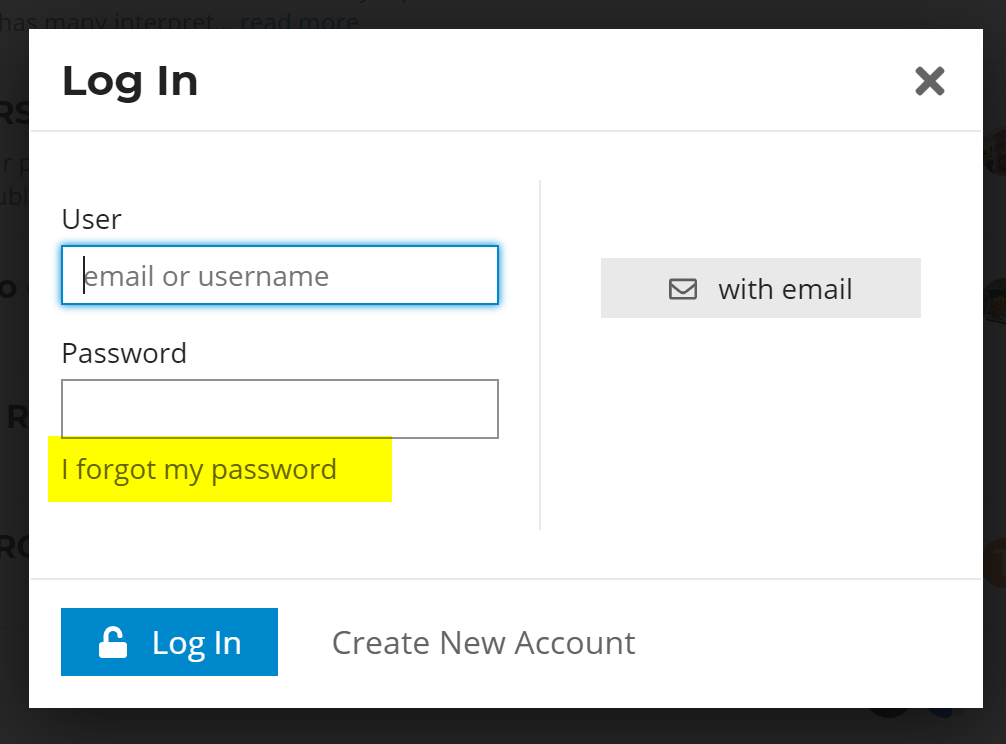
Task: Click the User field label
Action: (x=91, y=219)
